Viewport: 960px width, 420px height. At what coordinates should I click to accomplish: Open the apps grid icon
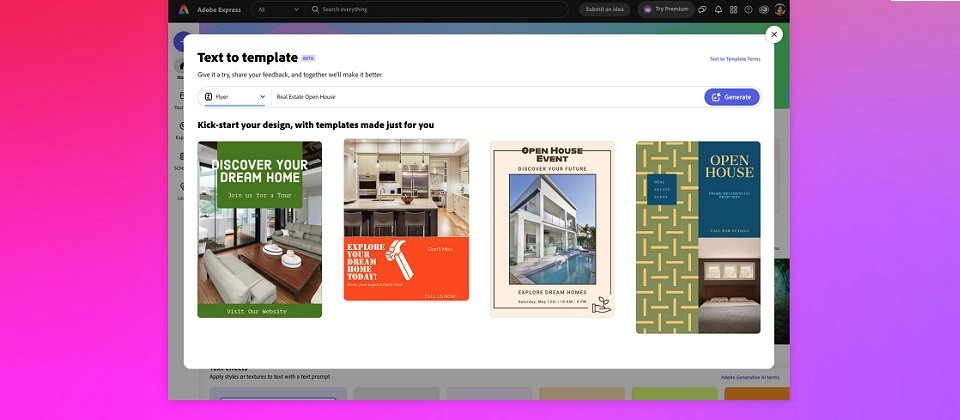[733, 9]
